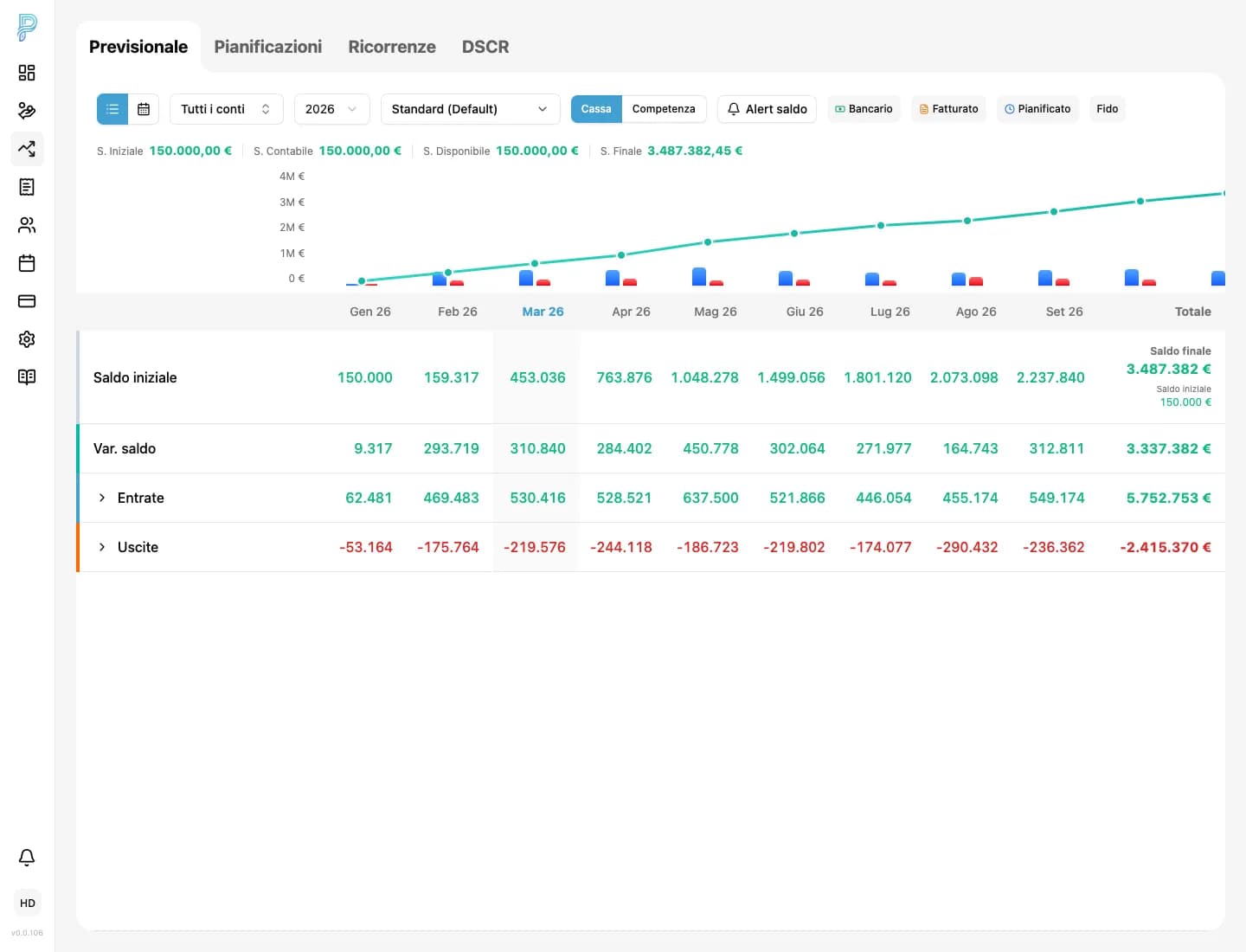Image resolution: width=1246 pixels, height=952 pixels.
Task: Open the dashboard grid icon in sidebar
Action: pos(26,73)
